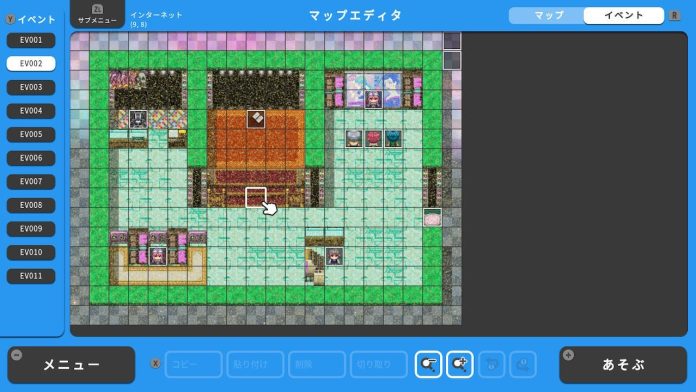Click the disabled 切り取り button
This screenshot has height=392, width=696.
click(379, 364)
